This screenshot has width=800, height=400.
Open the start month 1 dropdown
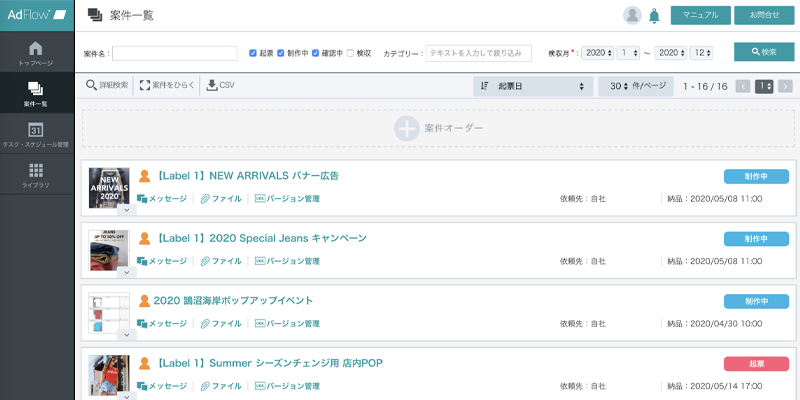(628, 53)
